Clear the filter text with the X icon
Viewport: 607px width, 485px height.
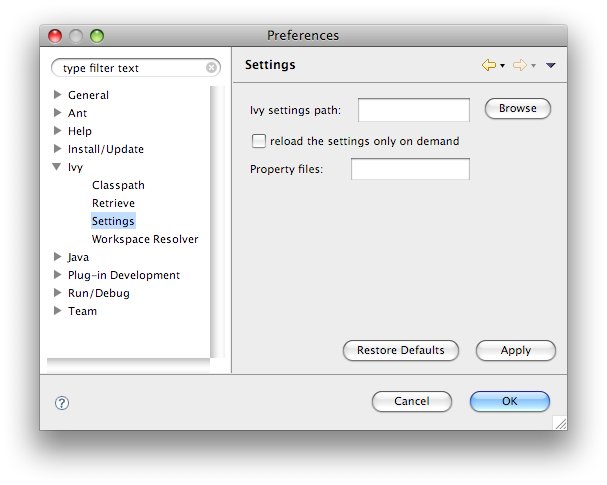coord(211,68)
